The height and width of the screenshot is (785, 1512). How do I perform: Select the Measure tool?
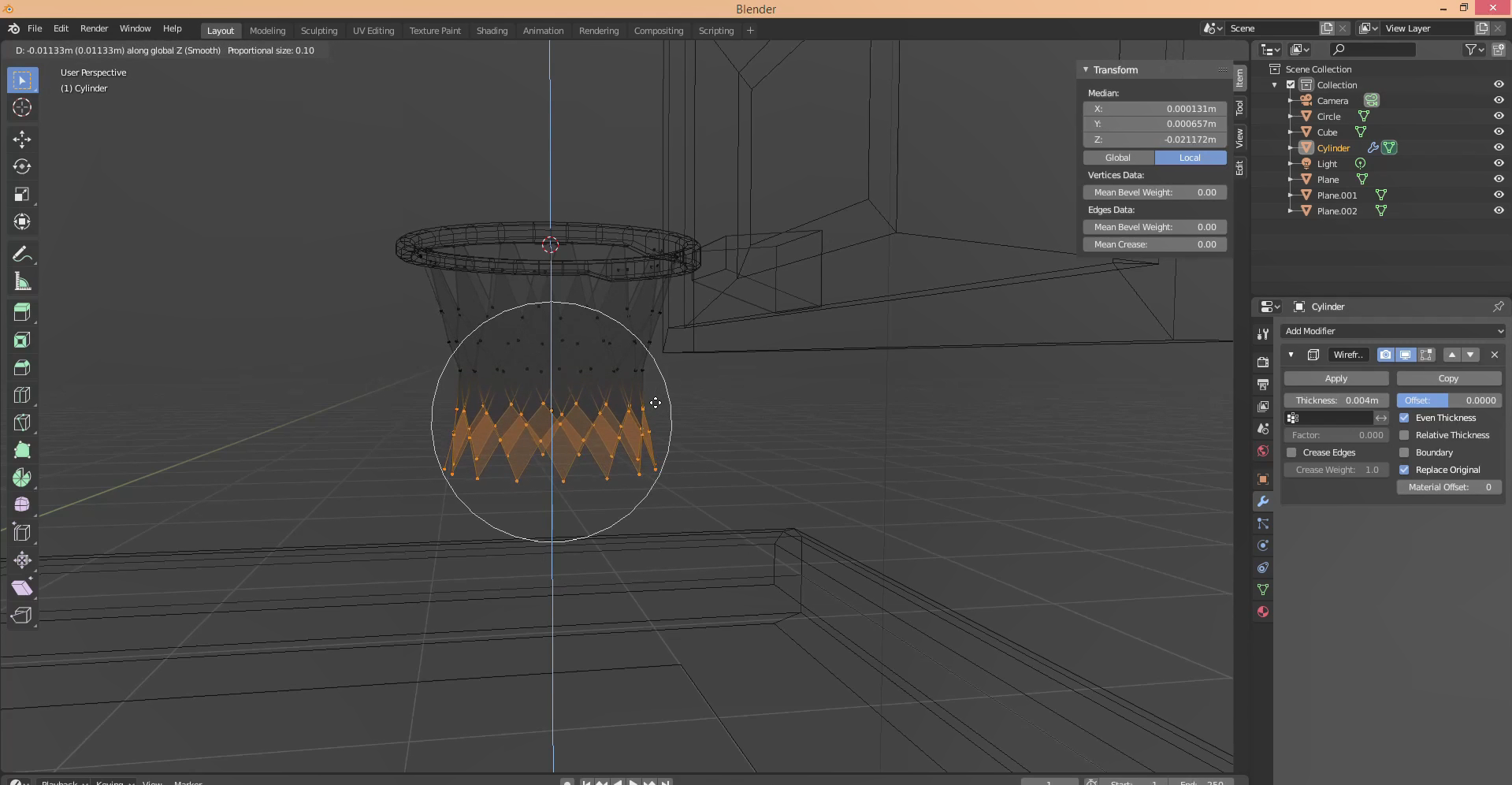click(x=22, y=281)
